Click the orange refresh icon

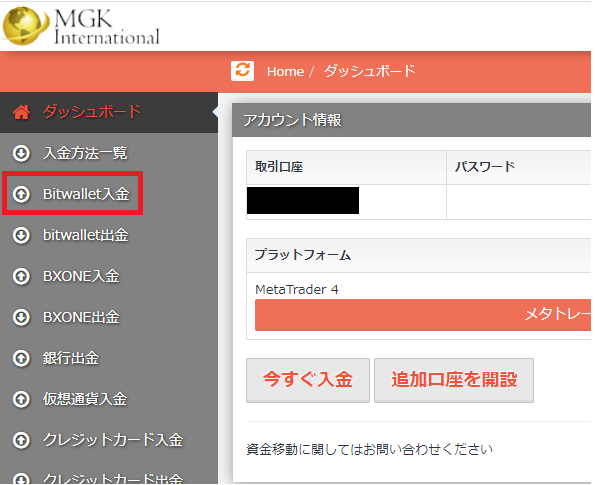pyautogui.click(x=242, y=71)
